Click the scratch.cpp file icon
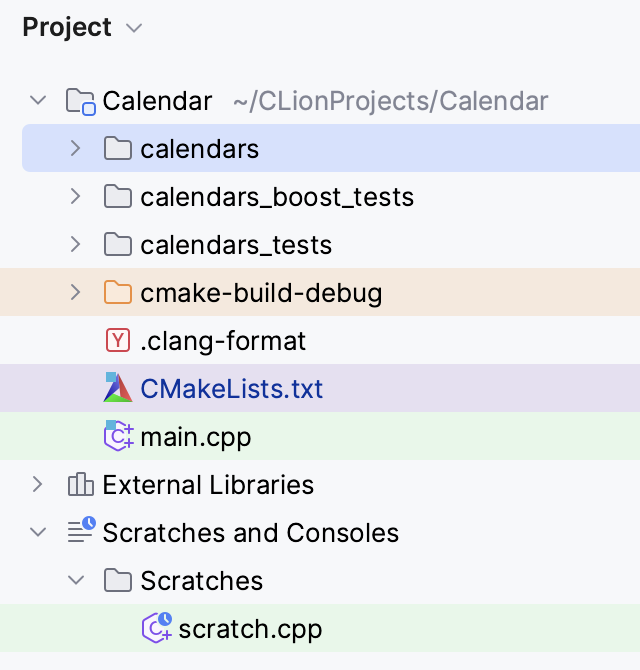The height and width of the screenshot is (670, 640). click(156, 628)
